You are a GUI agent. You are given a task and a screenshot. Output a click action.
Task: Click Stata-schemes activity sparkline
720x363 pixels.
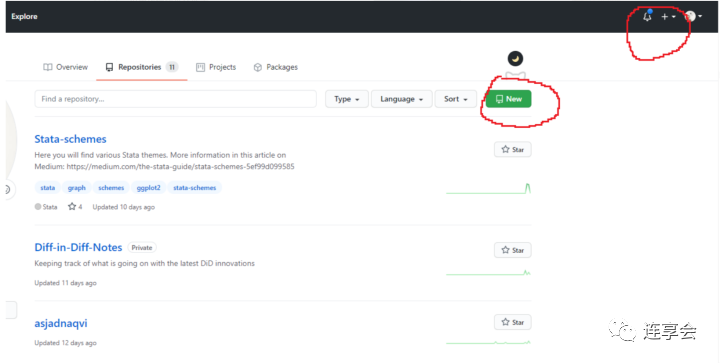point(489,189)
